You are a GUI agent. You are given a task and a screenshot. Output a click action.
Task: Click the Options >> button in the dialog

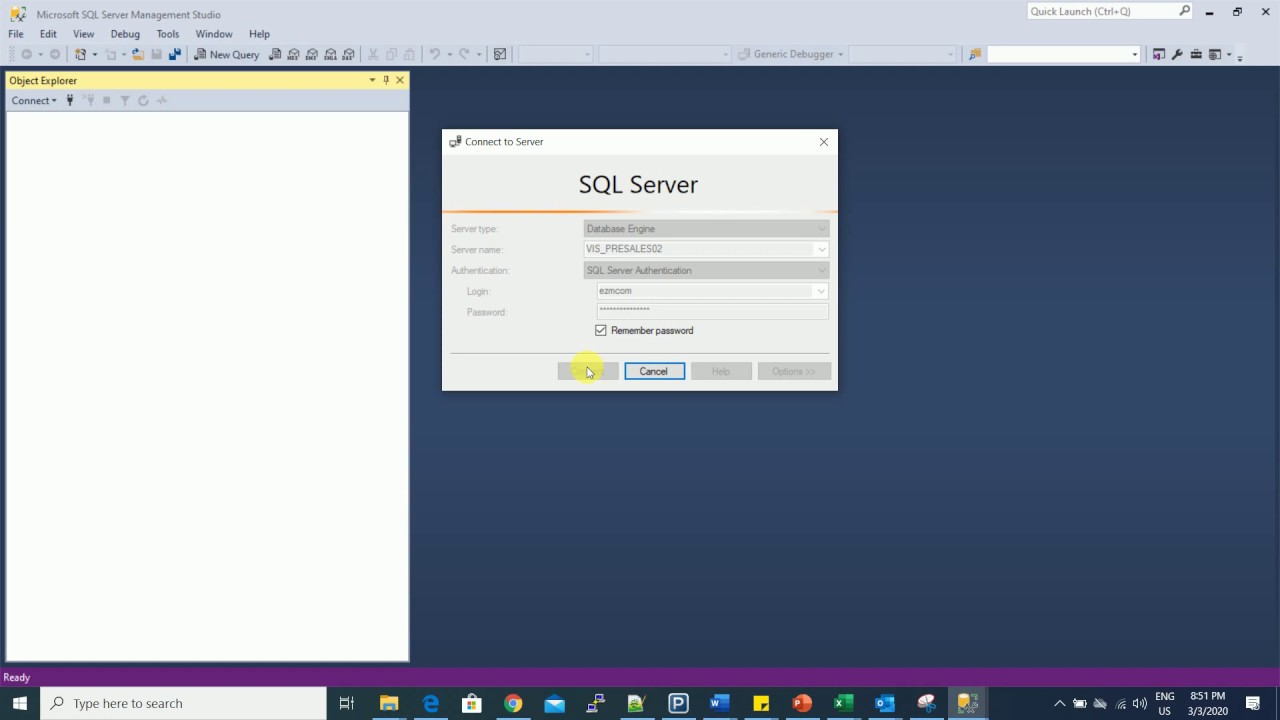click(794, 371)
